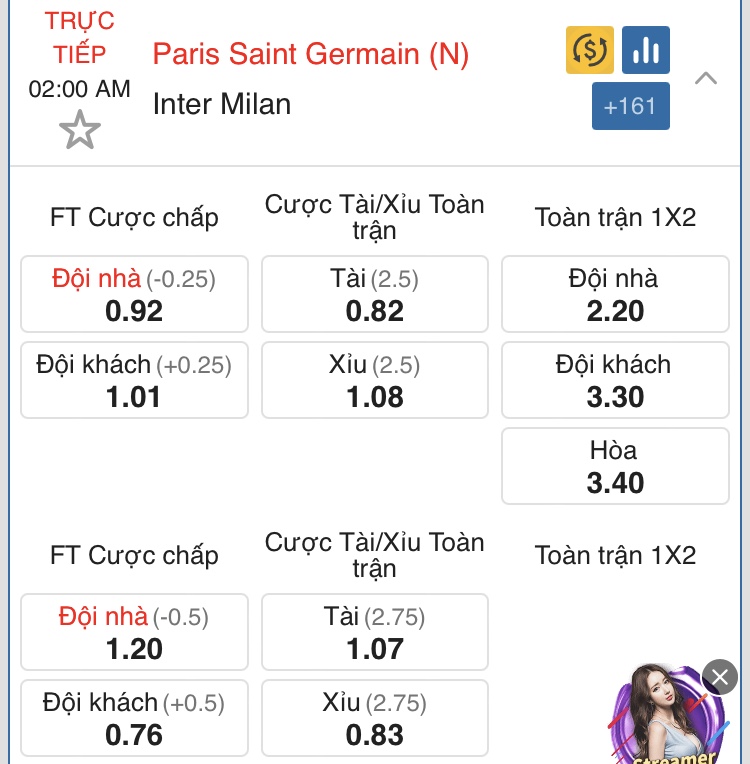Bet on Đội khách 1X2 at 3.30
Screen dimensions: 750x764
[x=615, y=380]
